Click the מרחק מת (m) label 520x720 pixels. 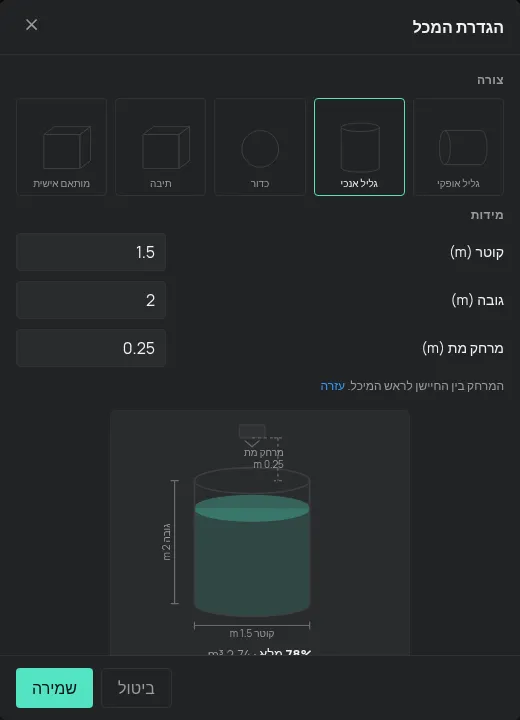(463, 349)
